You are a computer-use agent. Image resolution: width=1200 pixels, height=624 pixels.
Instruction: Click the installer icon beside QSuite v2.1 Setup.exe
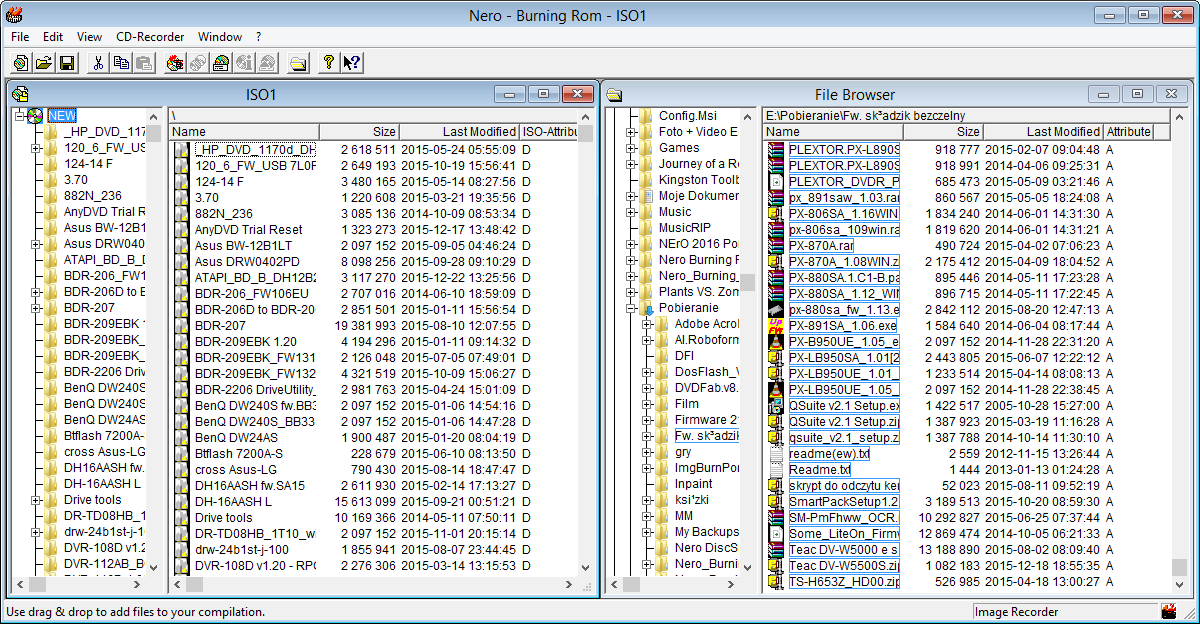(776, 406)
